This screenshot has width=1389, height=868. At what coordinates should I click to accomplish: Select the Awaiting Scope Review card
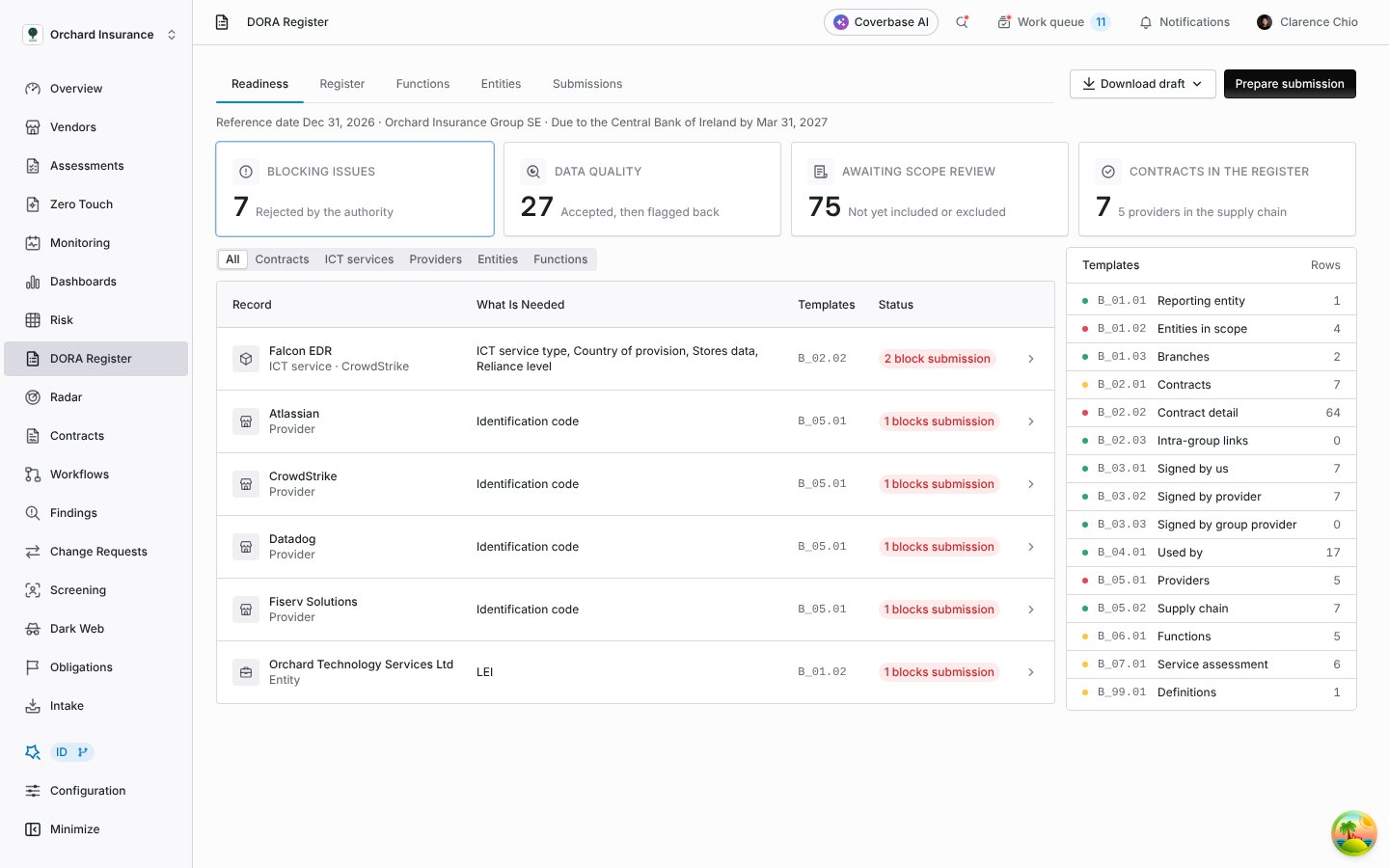coord(930,189)
